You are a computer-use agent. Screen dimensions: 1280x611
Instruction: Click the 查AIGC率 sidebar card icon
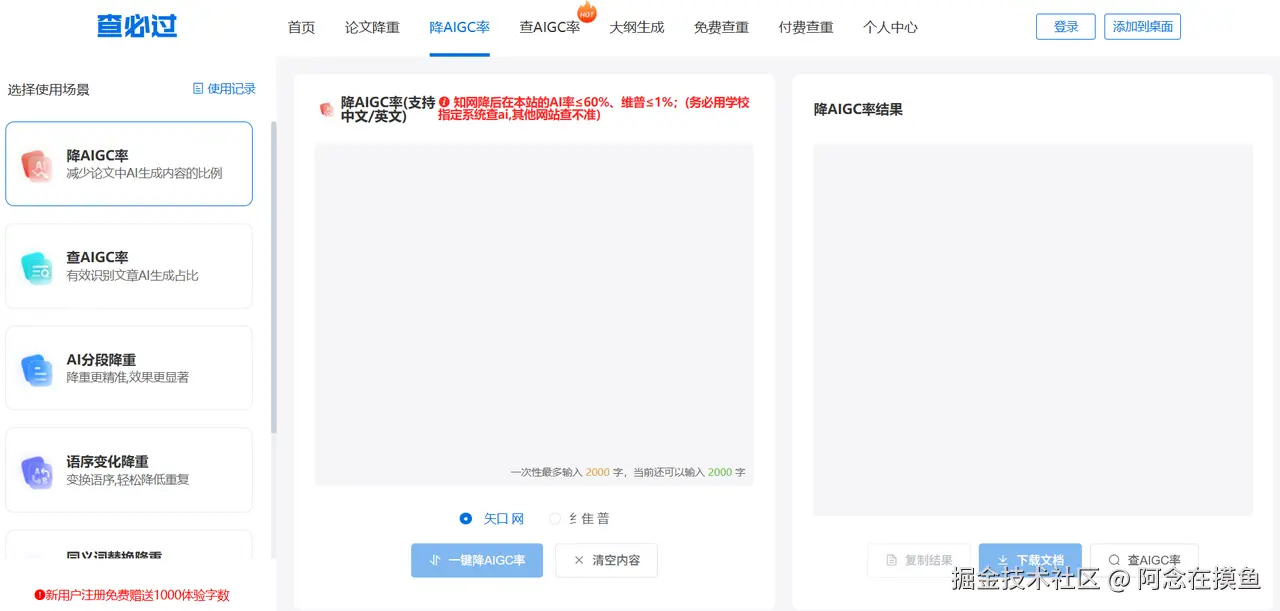pos(37,267)
